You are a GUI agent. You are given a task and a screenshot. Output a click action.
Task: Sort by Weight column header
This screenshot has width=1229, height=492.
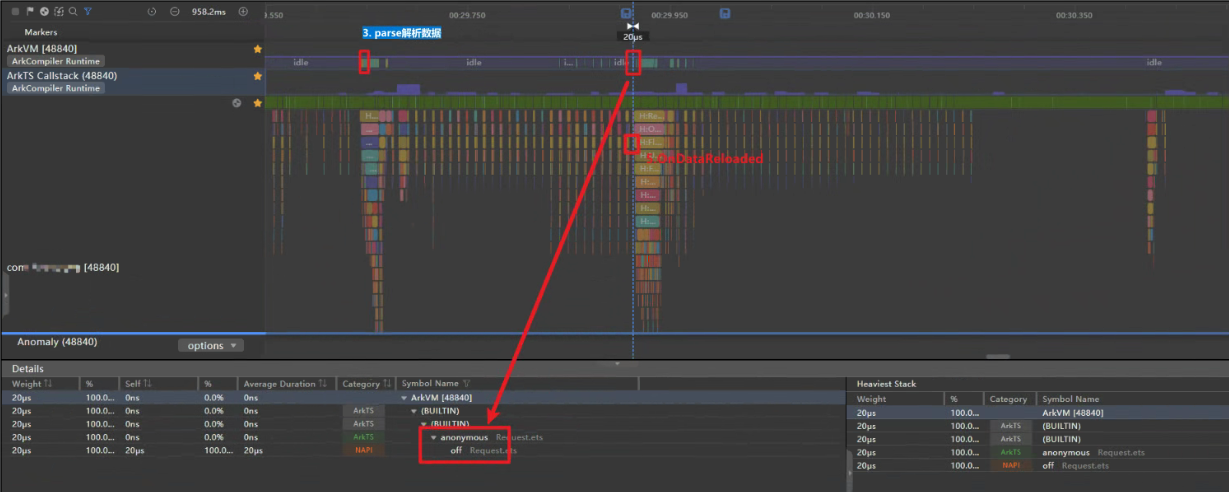(x=32, y=384)
